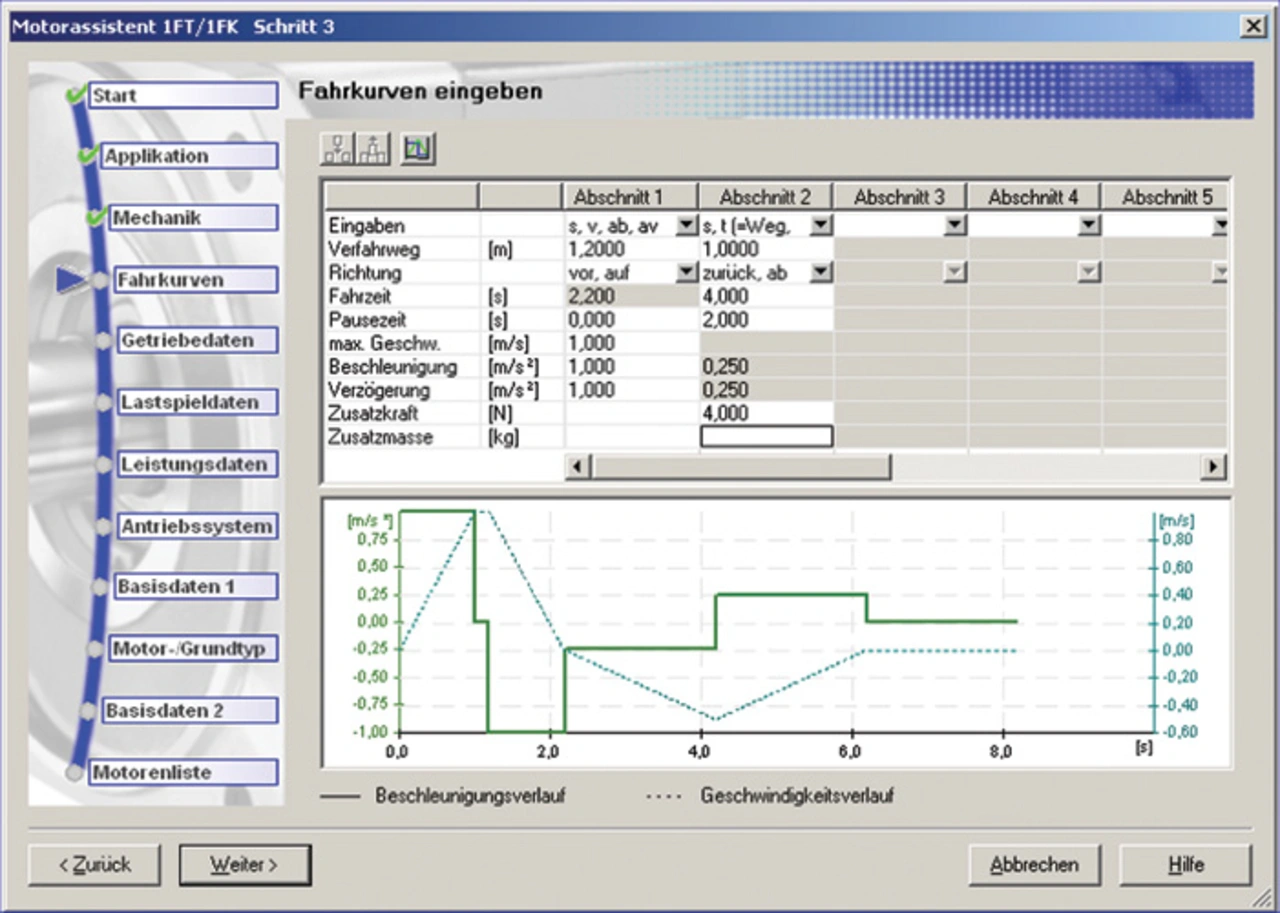
Task: Go to the Antriebssystem step
Action: coord(196,526)
